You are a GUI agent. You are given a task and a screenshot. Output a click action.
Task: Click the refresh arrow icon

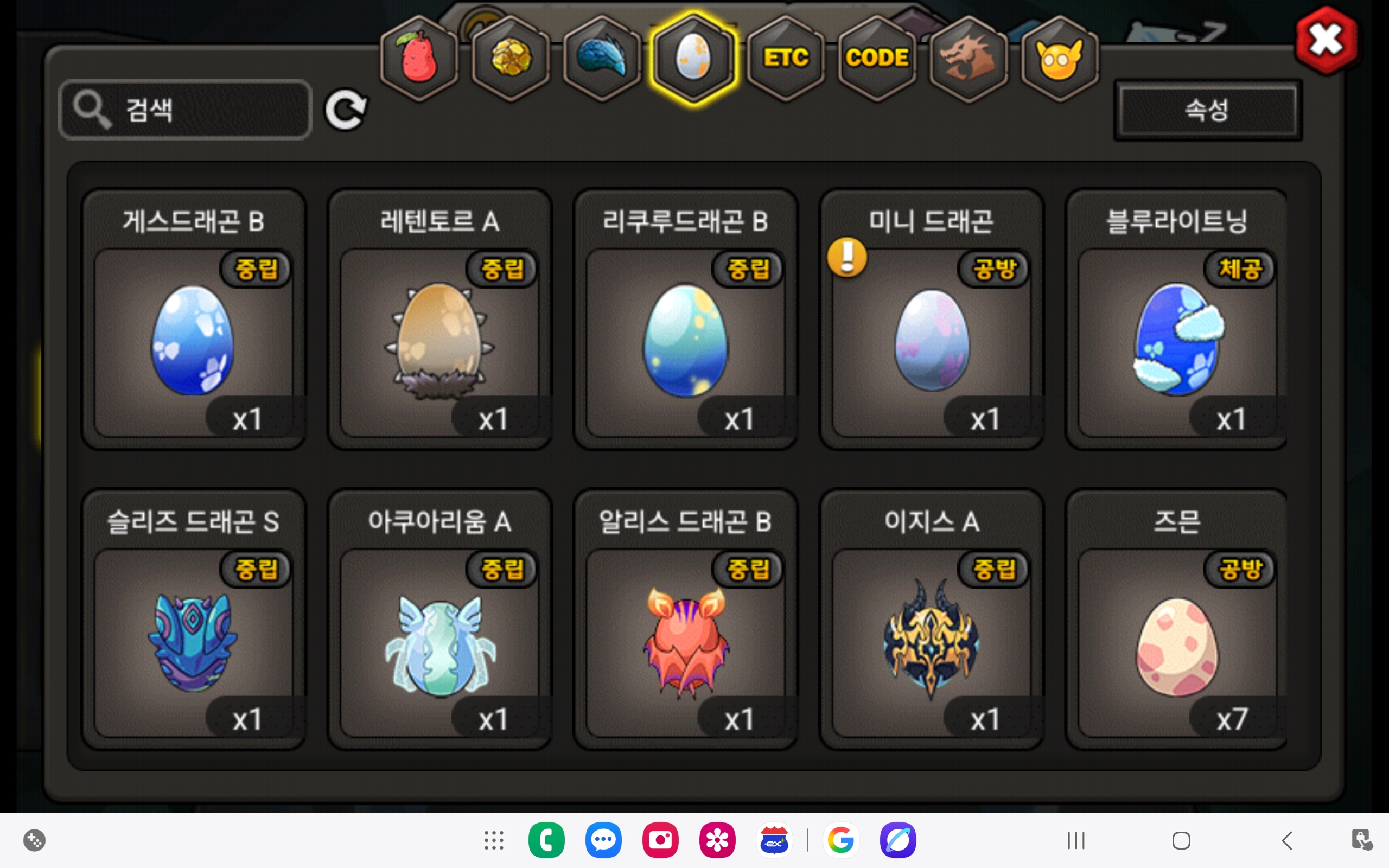click(x=346, y=109)
